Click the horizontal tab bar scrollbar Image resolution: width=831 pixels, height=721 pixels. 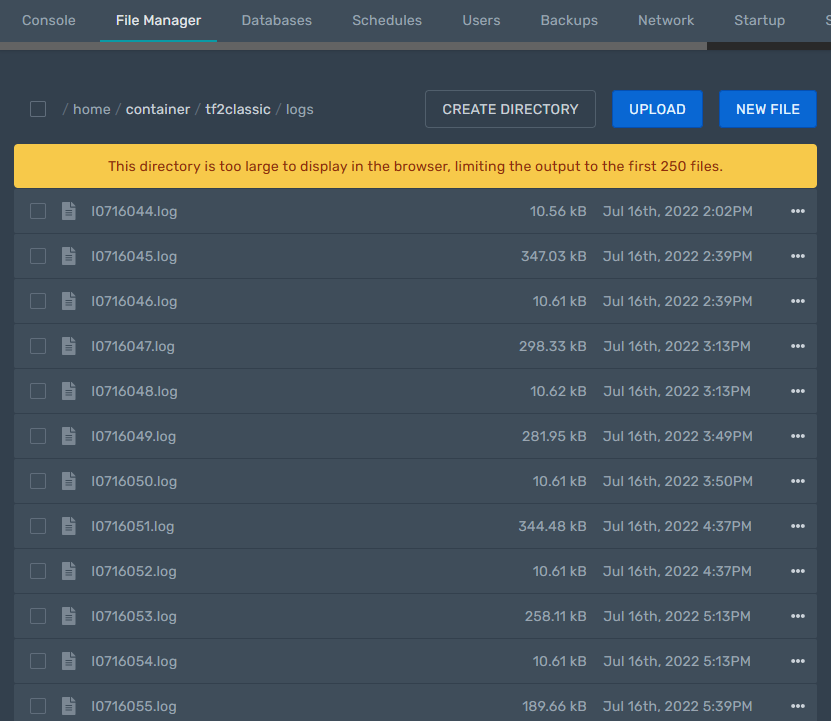pos(353,46)
